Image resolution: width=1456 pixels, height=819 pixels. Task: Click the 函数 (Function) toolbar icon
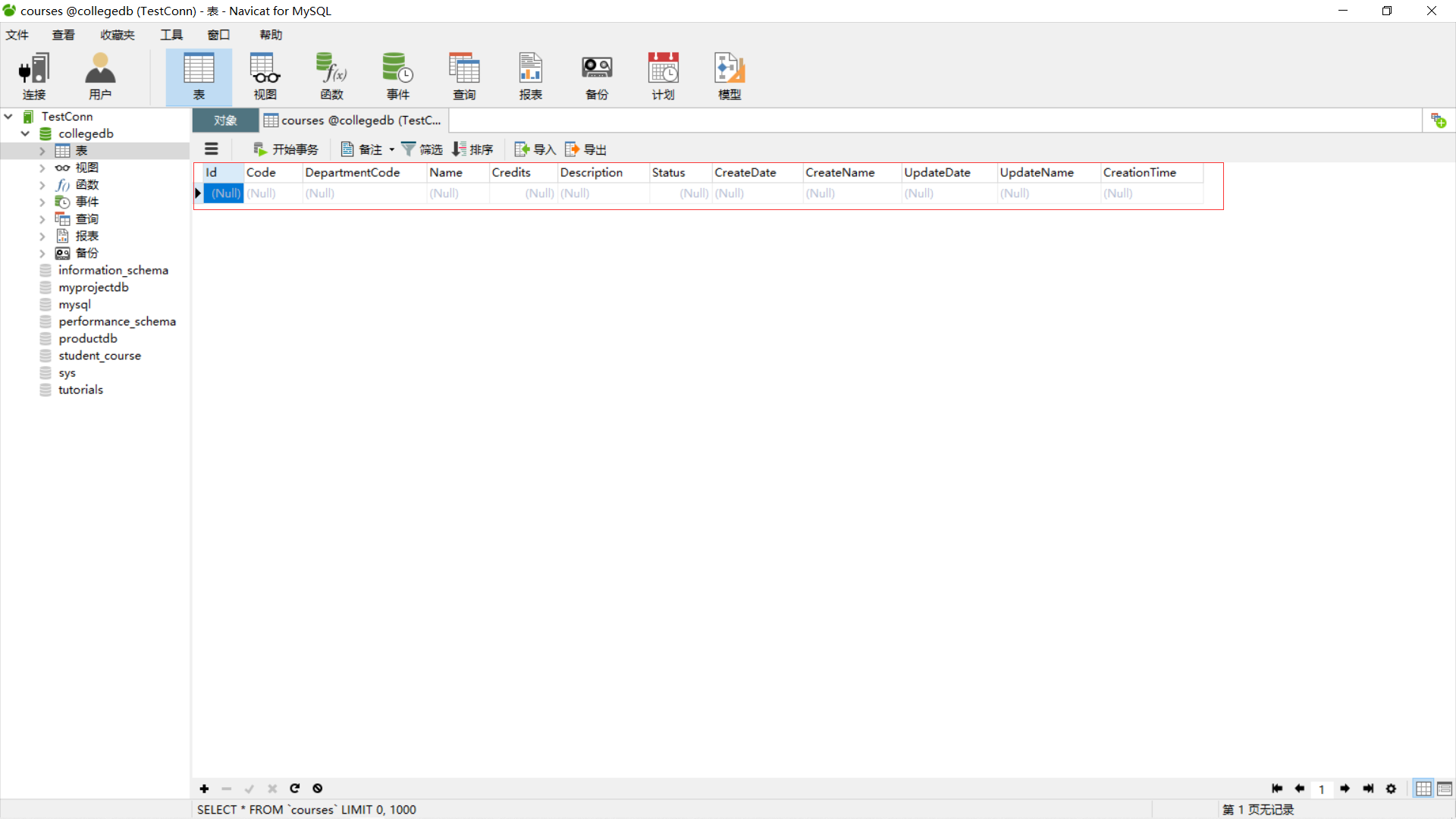(331, 76)
